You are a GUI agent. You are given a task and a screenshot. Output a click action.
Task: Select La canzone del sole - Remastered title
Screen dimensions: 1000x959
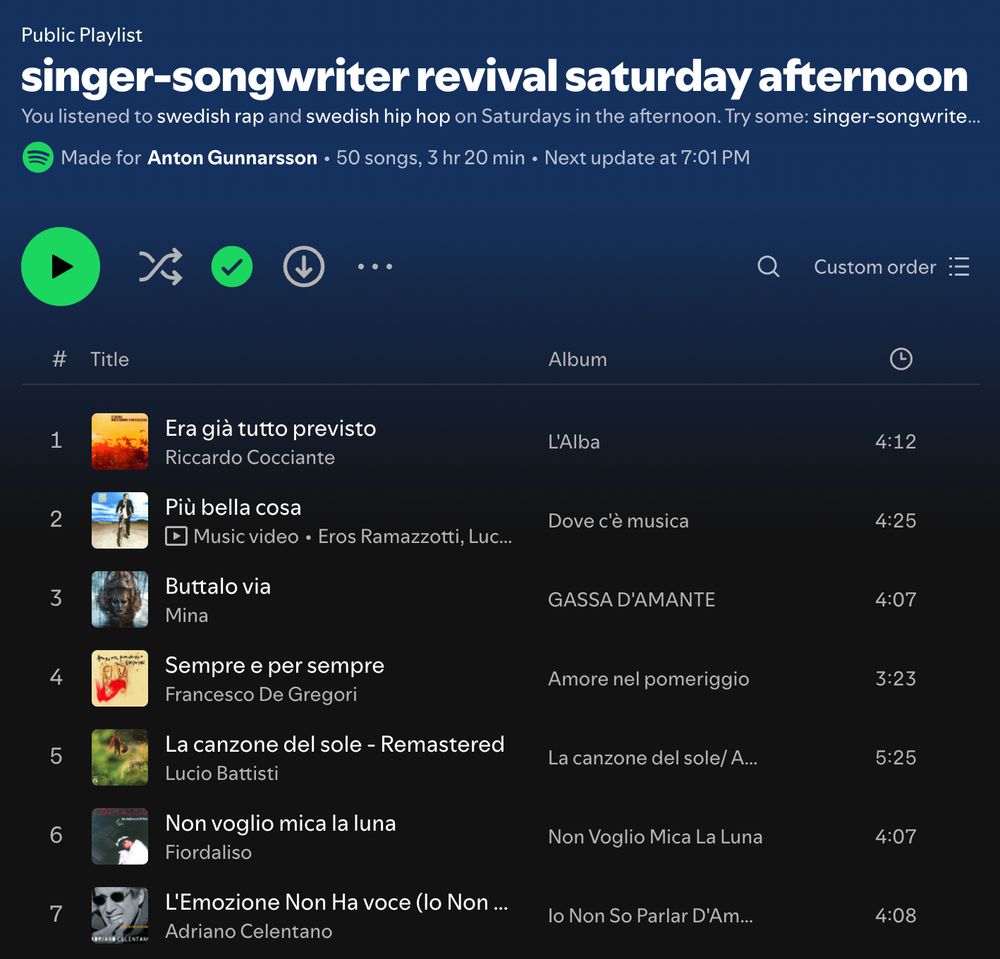pyautogui.click(x=335, y=745)
